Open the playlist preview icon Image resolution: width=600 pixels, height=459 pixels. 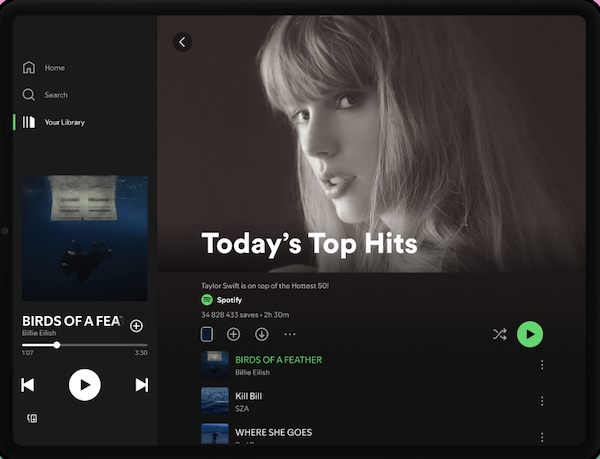click(x=207, y=334)
